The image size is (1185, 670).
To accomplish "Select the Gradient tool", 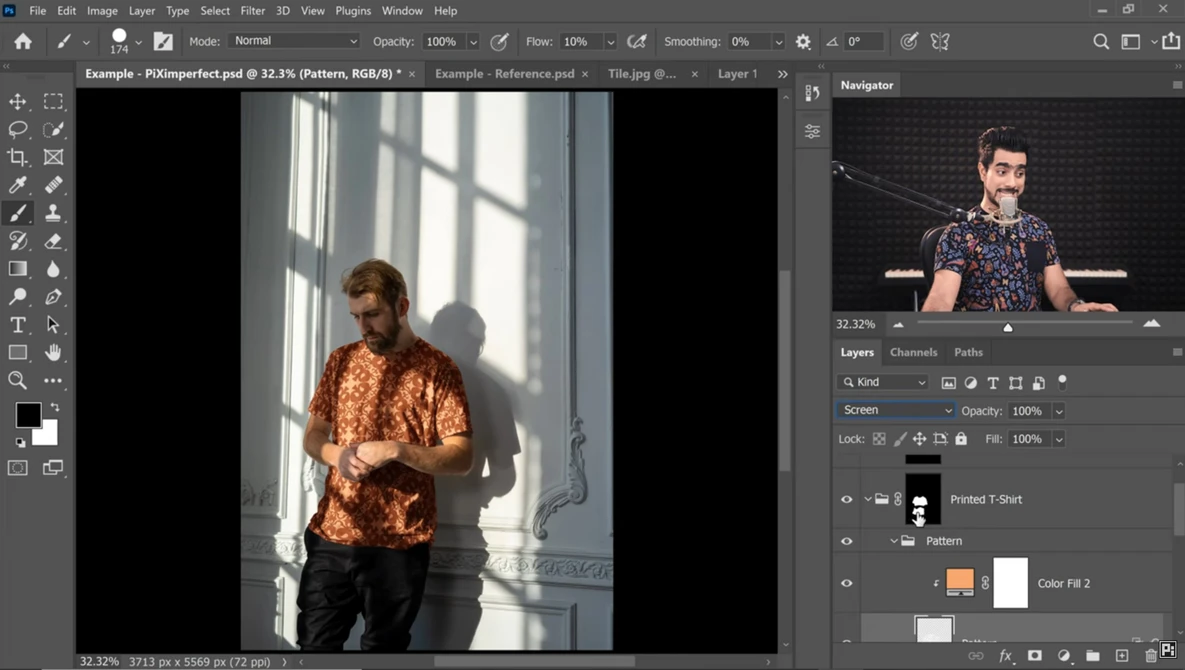I will click(17, 269).
